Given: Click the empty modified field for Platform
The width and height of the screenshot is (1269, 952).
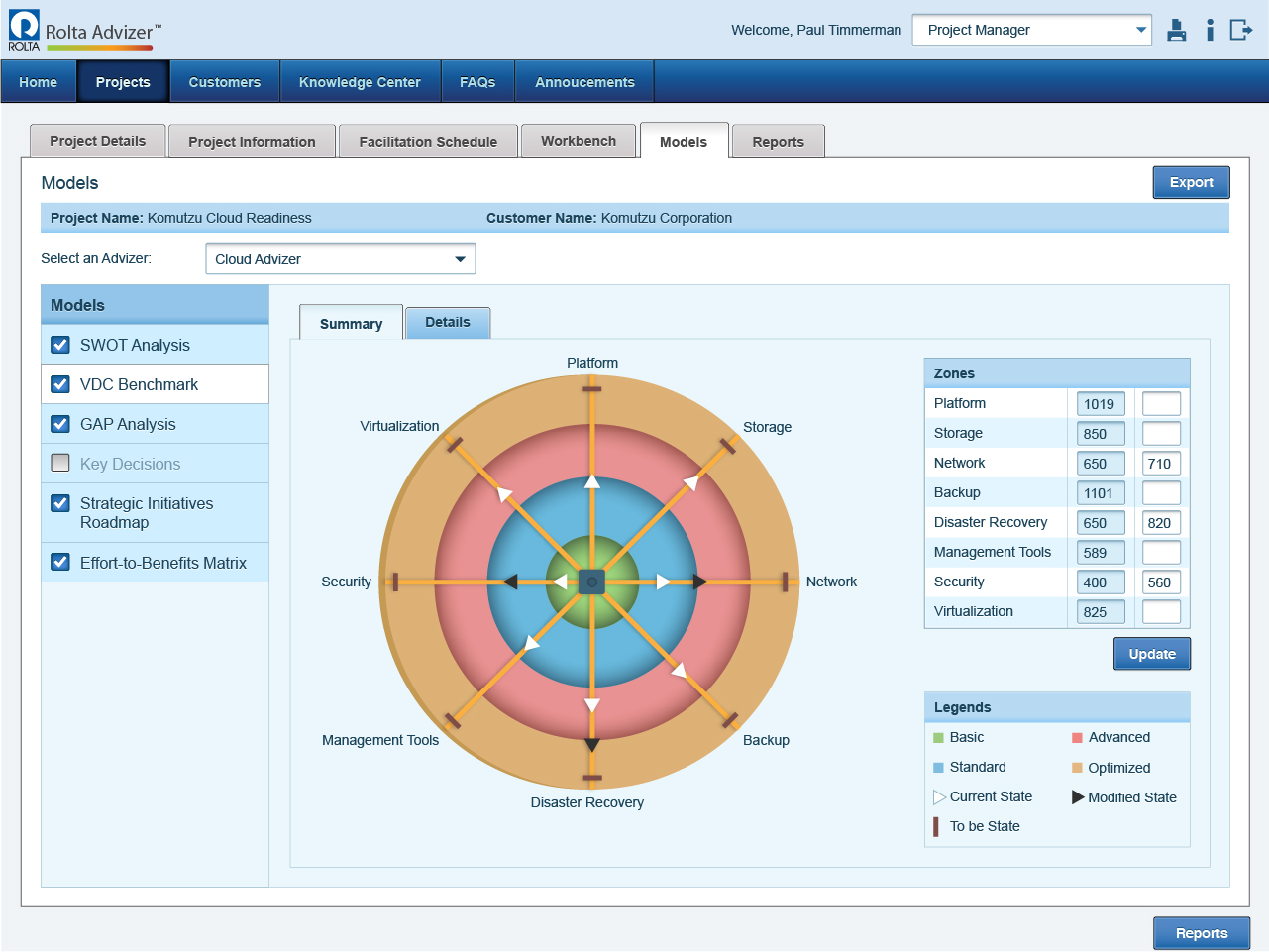Looking at the screenshot, I should point(1161,403).
